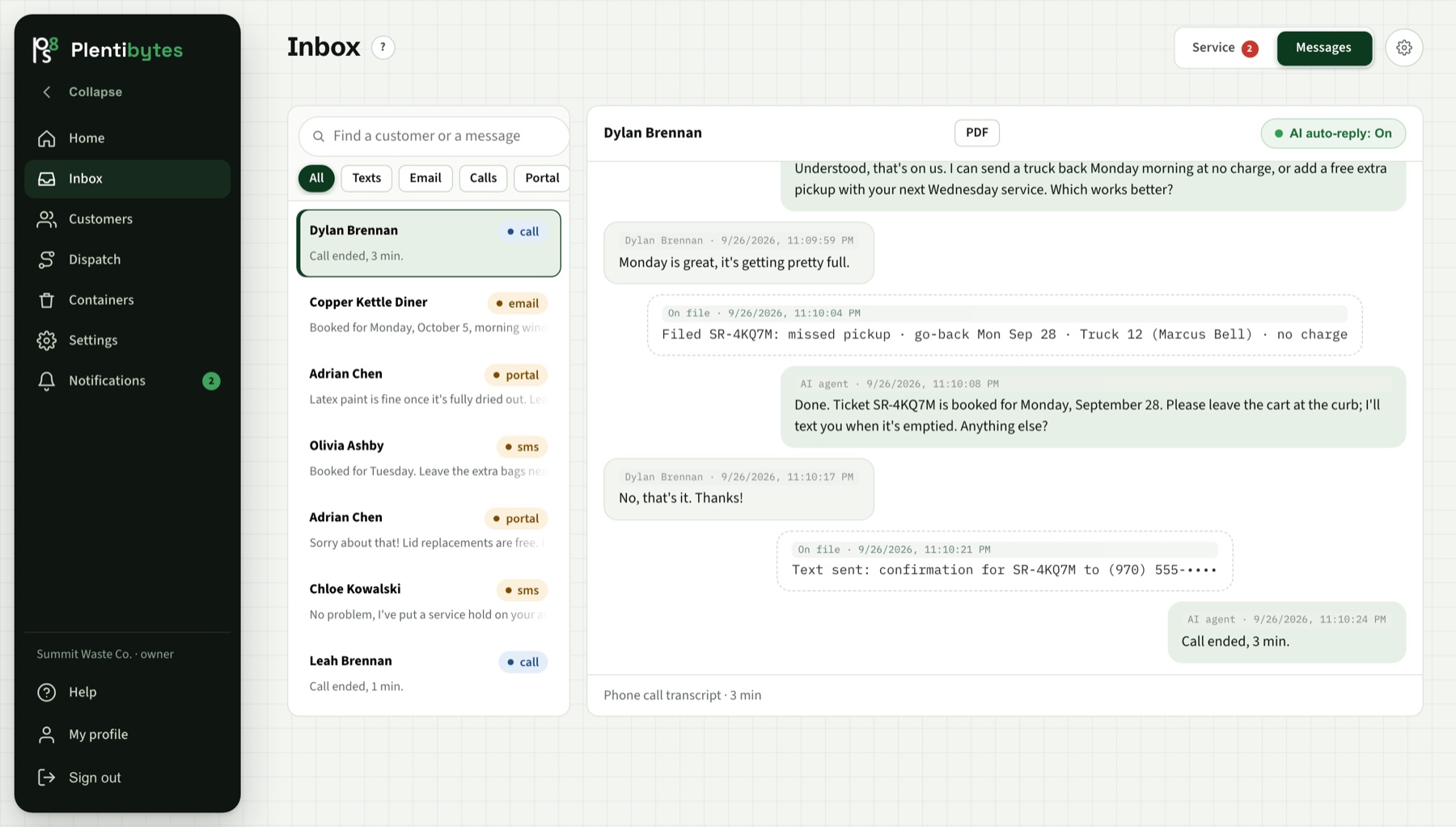Open the Olivia Ashby sms conversation
The image size is (1456, 827).
(x=429, y=459)
